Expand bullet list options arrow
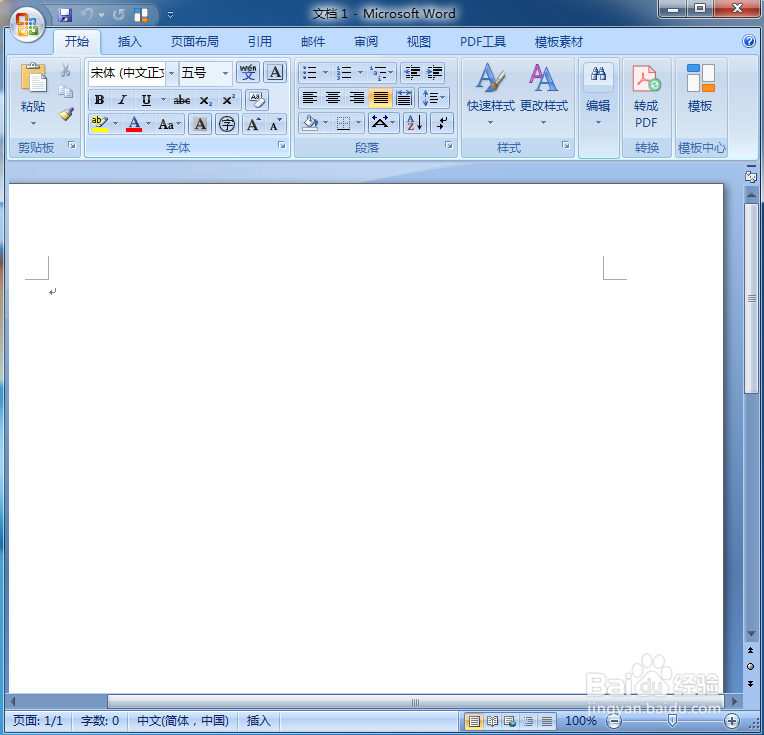 point(325,73)
